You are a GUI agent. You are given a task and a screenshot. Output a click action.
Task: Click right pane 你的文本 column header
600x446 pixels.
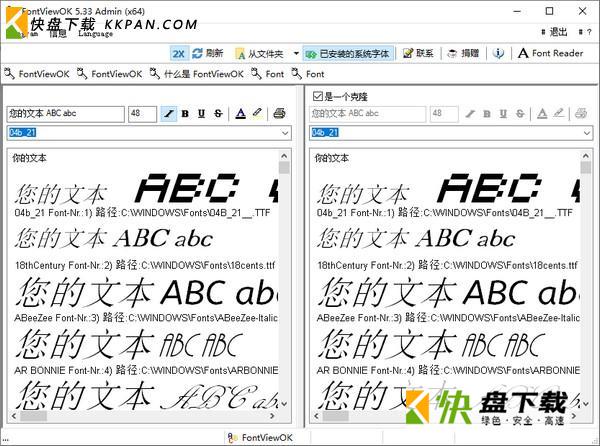pyautogui.click(x=331, y=158)
